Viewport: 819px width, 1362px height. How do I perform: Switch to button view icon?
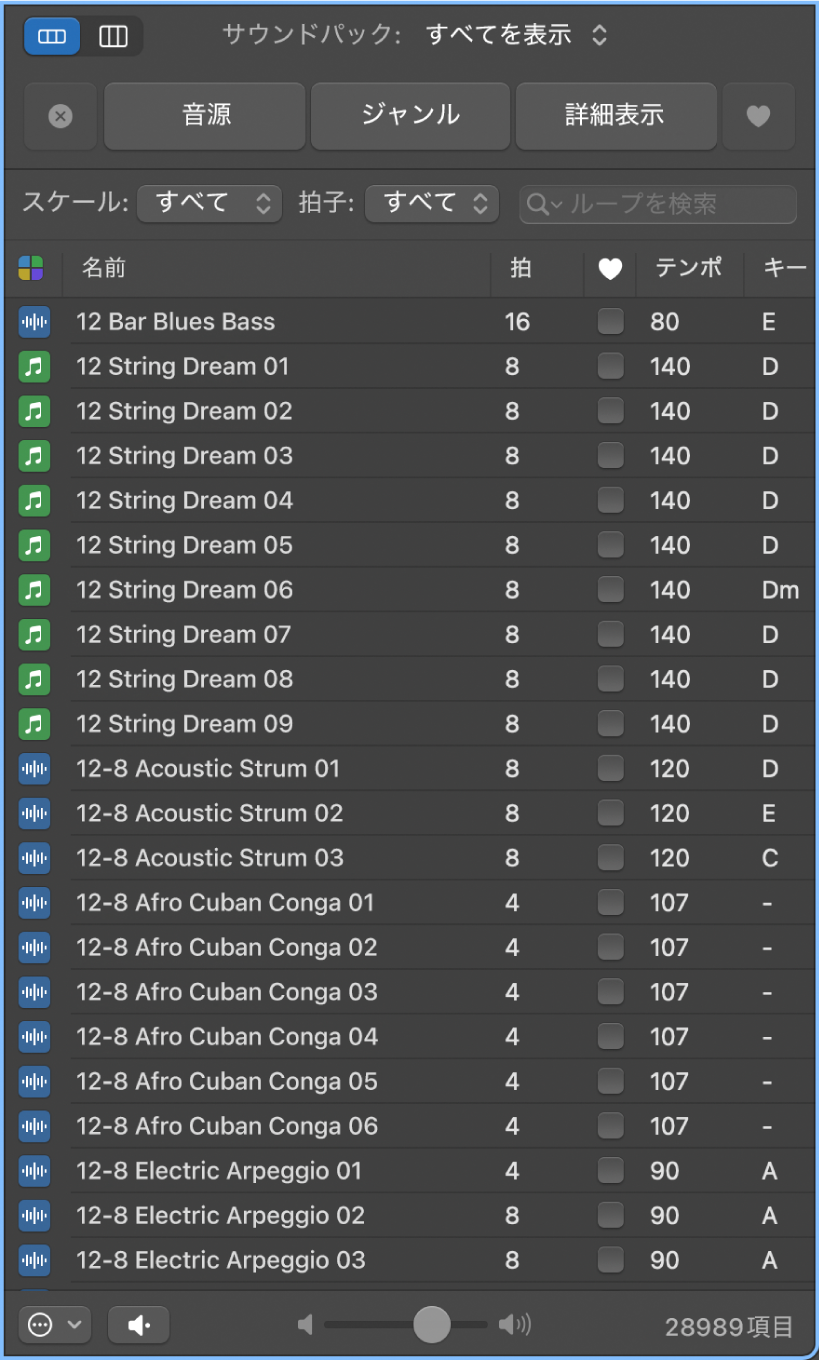pyautogui.click(x=52, y=37)
